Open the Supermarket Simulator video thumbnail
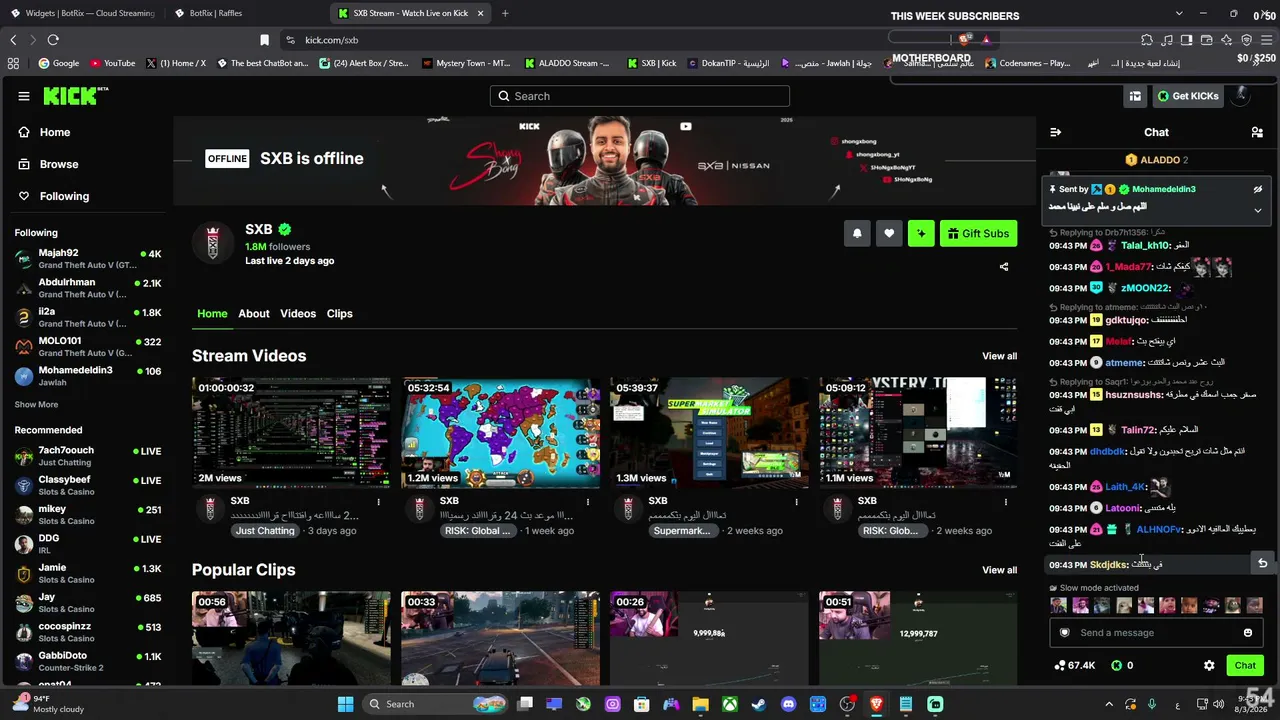1280x720 pixels. [710, 433]
